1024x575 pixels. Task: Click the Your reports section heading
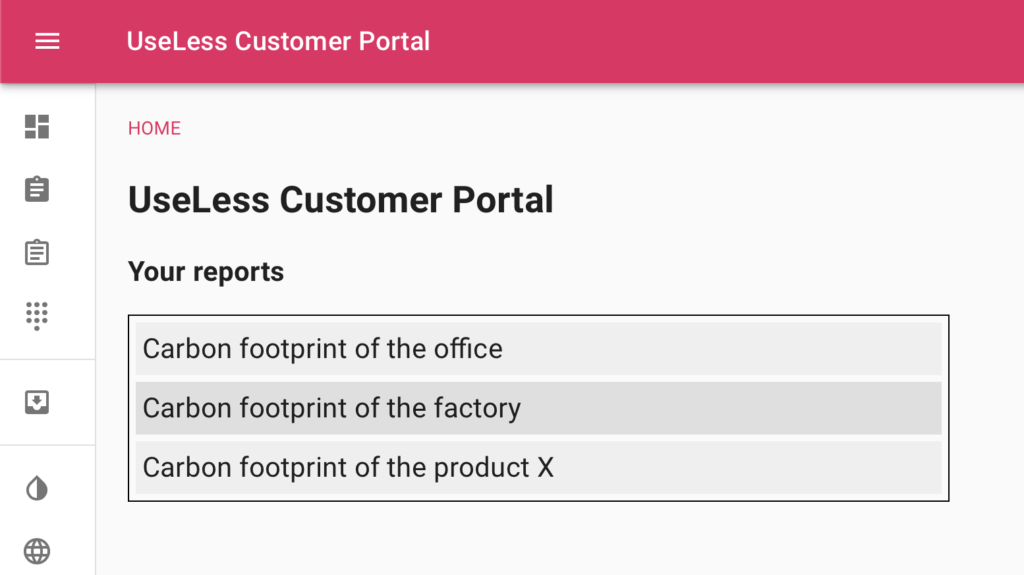tap(206, 272)
